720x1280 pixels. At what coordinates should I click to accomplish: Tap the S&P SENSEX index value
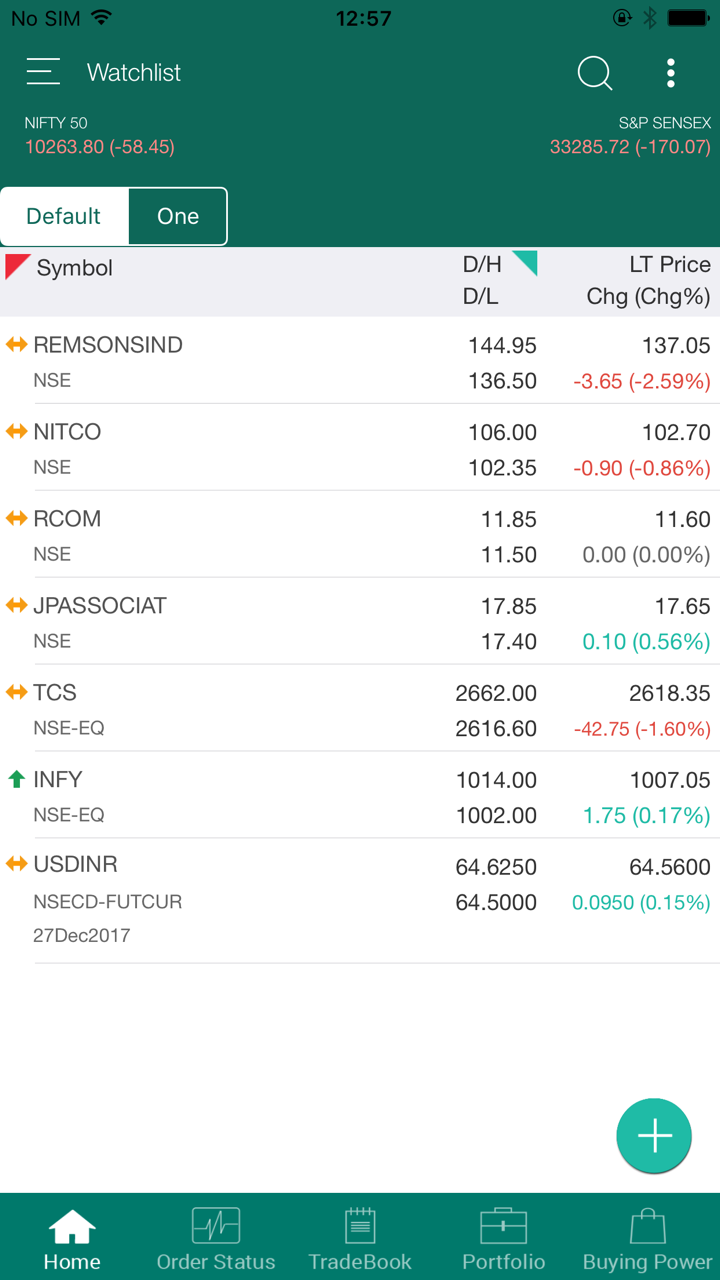[x=630, y=147]
